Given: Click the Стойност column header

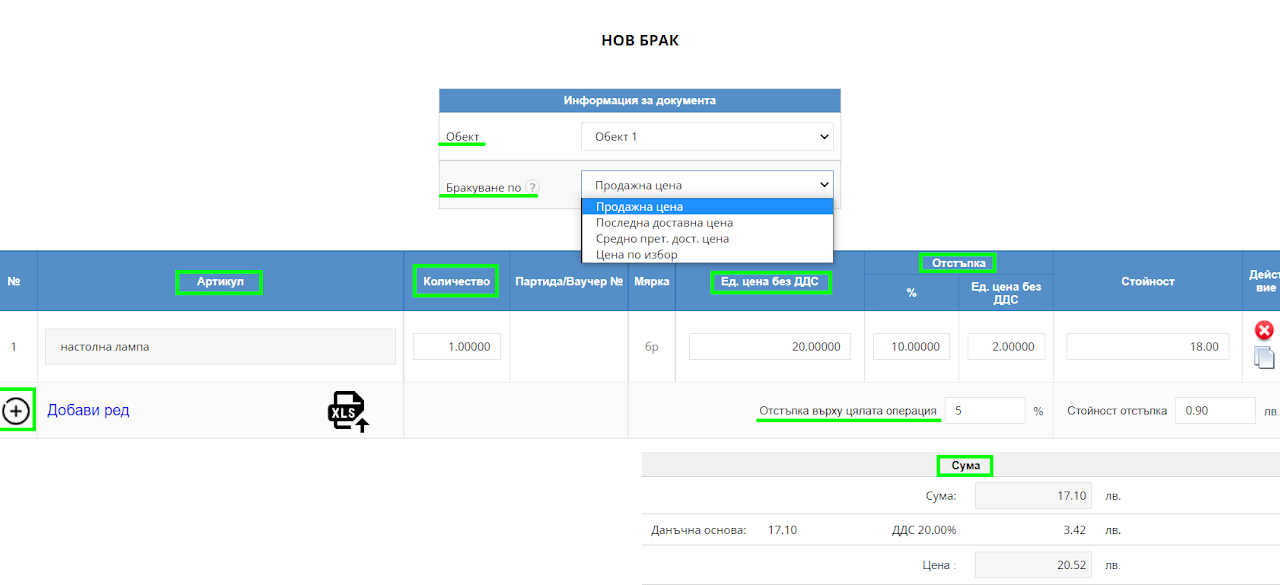Looking at the screenshot, I should (1148, 282).
